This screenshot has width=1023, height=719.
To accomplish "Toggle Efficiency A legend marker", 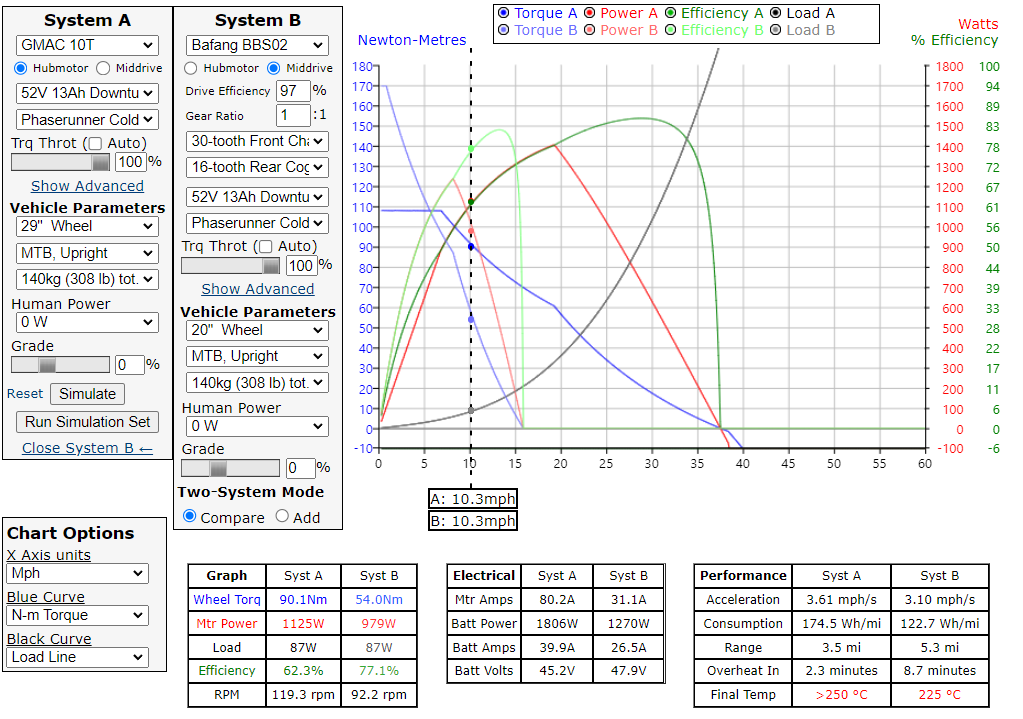I will 671,13.
